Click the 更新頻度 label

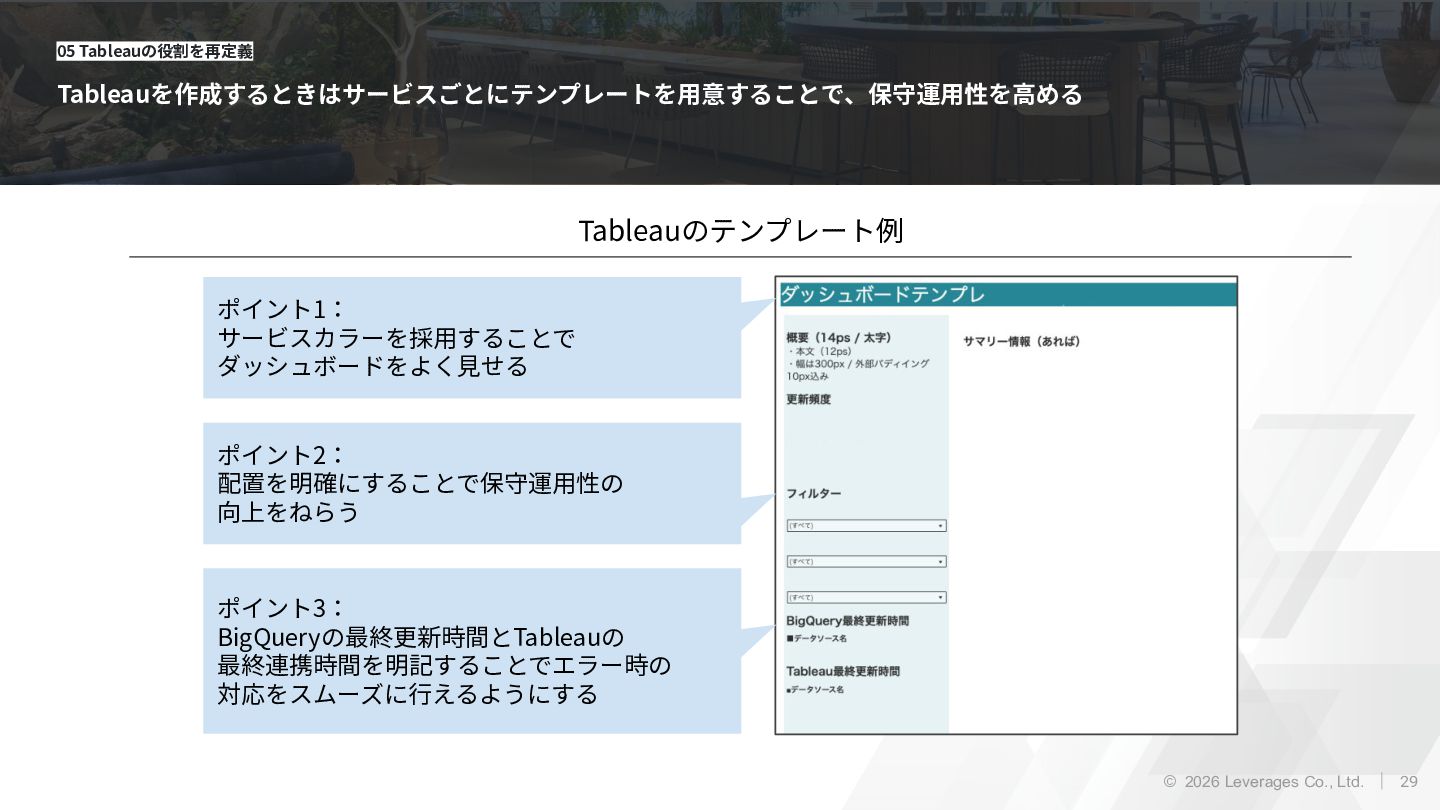(808, 400)
